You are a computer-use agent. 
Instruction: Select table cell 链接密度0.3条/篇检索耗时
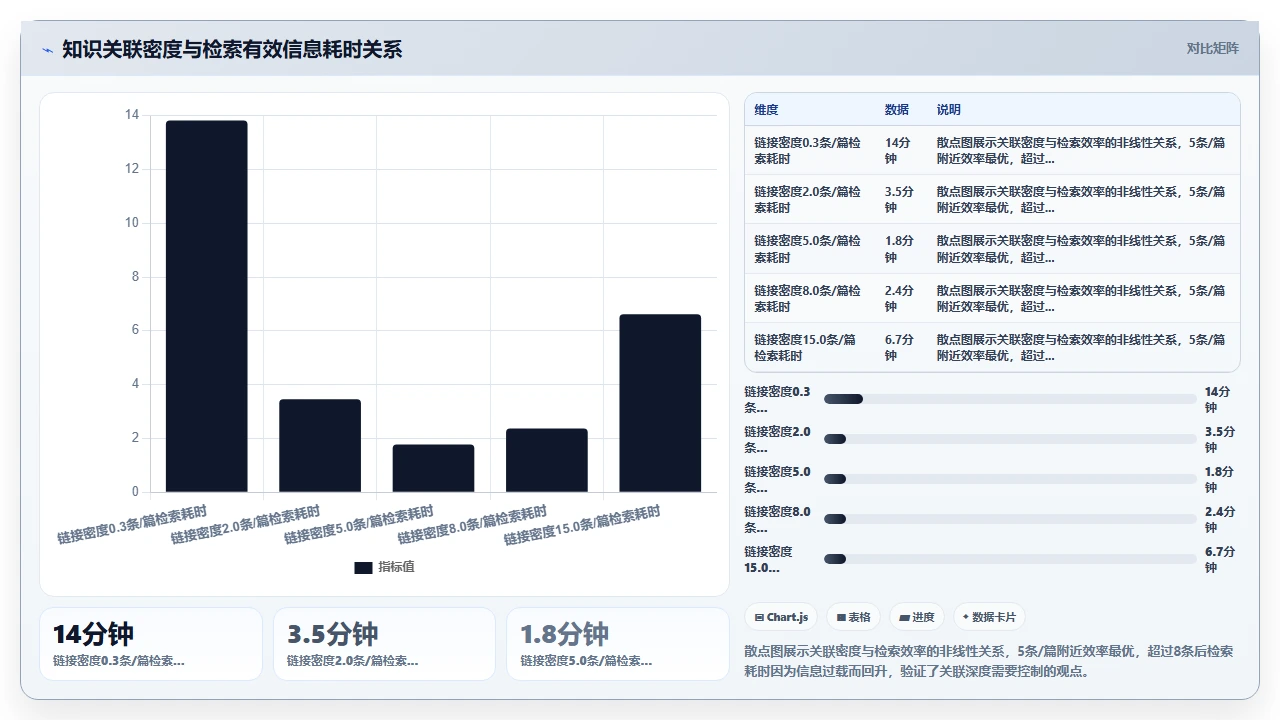pos(810,150)
